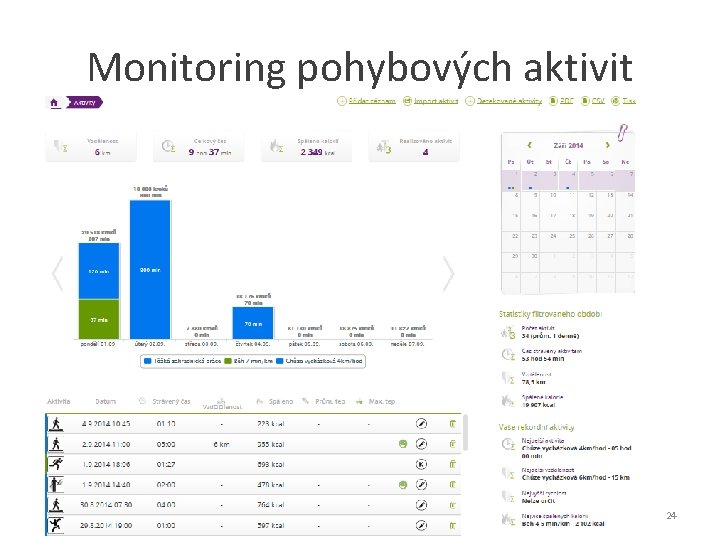
Task: Delete the activity from 1.9.2014 14:40
Action: [x=452, y=484]
